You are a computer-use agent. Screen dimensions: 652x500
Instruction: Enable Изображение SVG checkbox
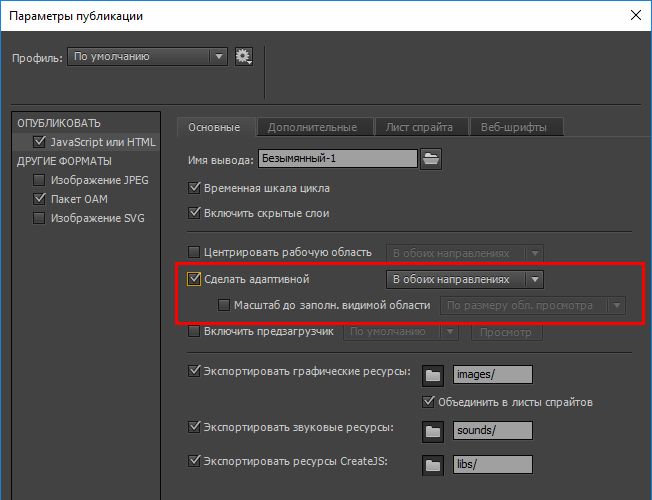pyautogui.click(x=39, y=218)
